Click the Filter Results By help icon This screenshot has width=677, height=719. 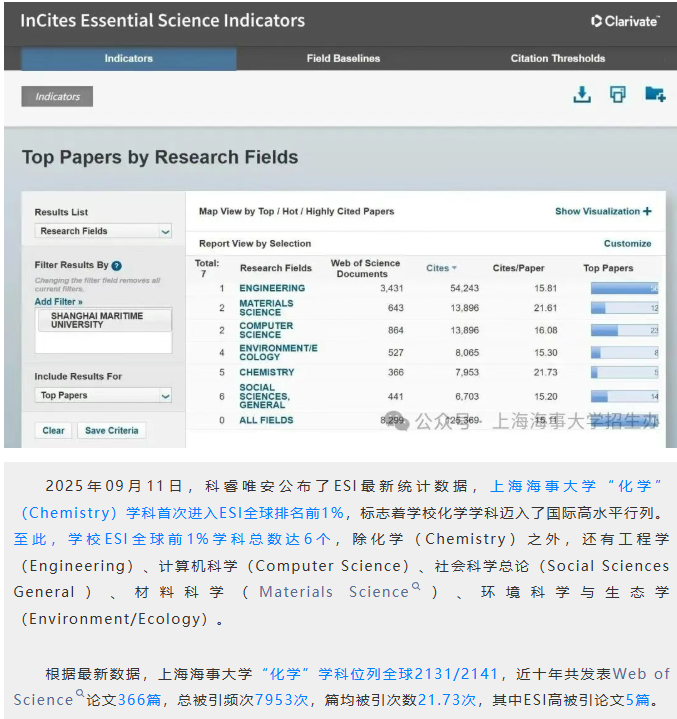(117, 266)
